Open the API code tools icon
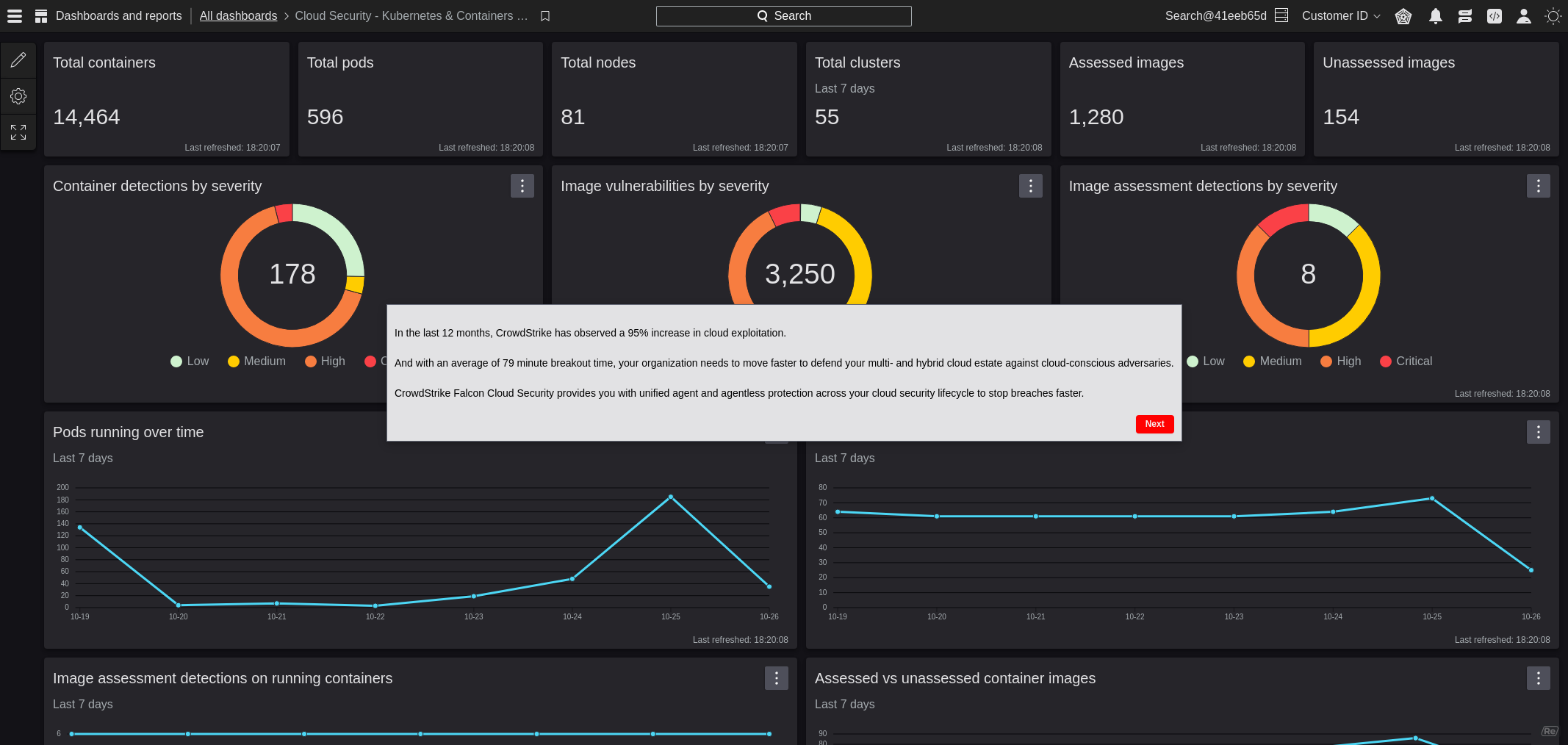The height and width of the screenshot is (745, 1568). 1494,15
